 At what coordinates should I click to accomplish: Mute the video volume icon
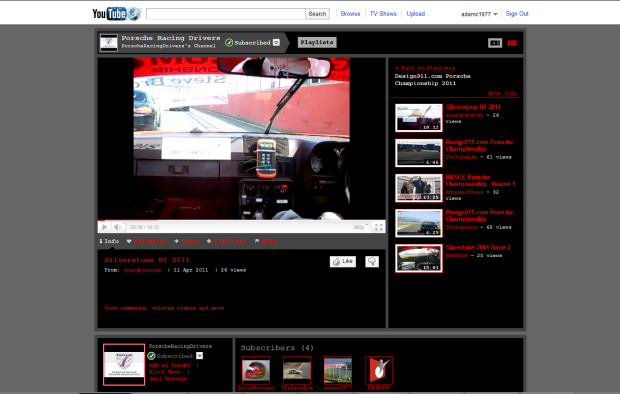tap(117, 227)
